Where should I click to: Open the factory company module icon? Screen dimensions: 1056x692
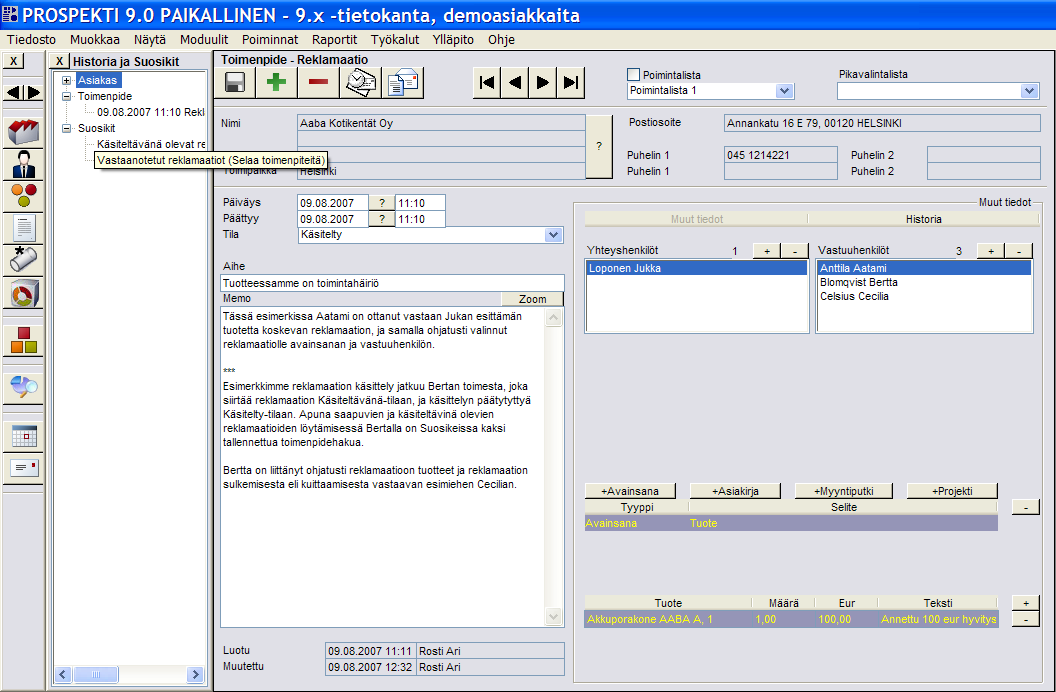click(24, 131)
